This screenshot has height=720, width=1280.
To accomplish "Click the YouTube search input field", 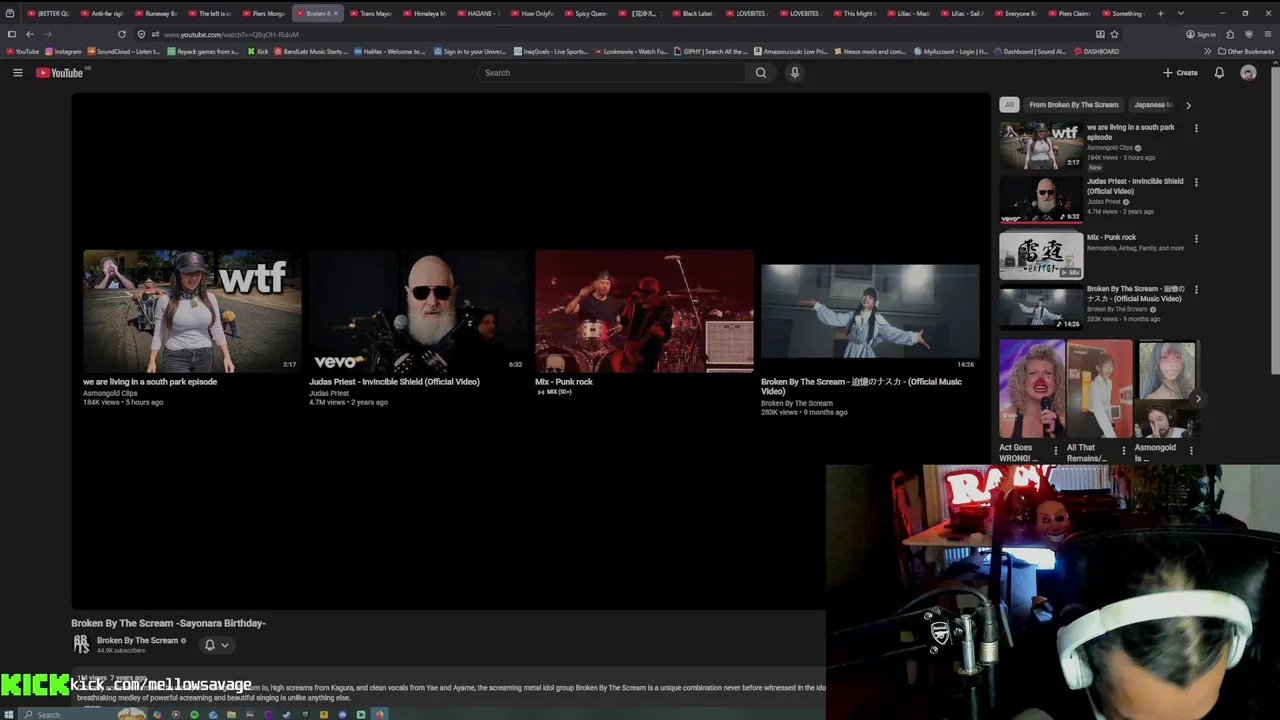I will click(610, 73).
